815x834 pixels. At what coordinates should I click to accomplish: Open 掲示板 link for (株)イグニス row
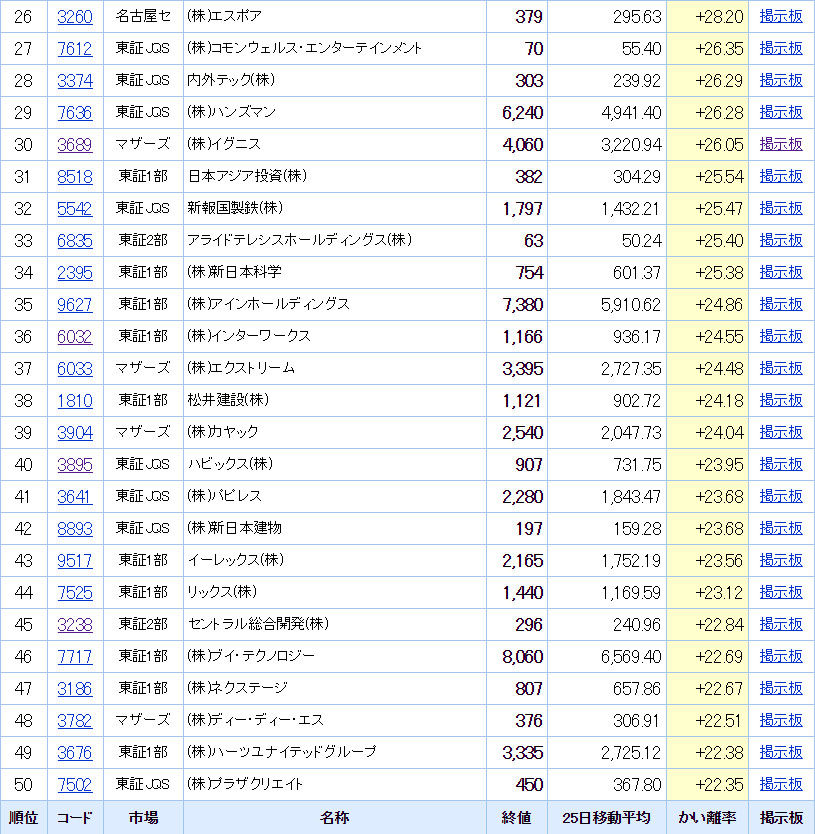781,144
